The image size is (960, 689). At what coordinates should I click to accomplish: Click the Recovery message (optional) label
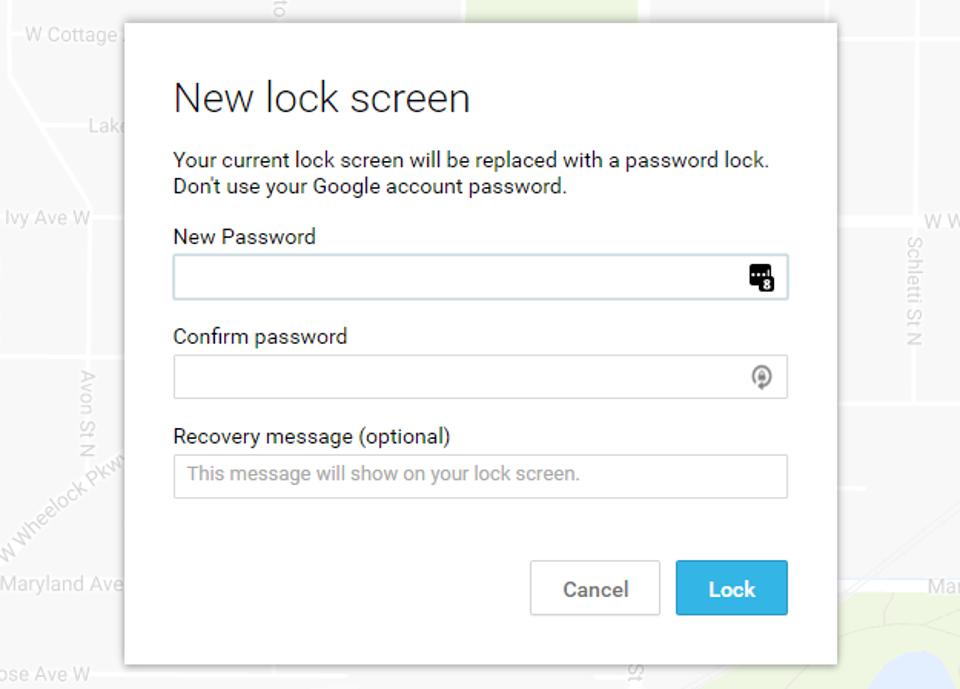312,437
